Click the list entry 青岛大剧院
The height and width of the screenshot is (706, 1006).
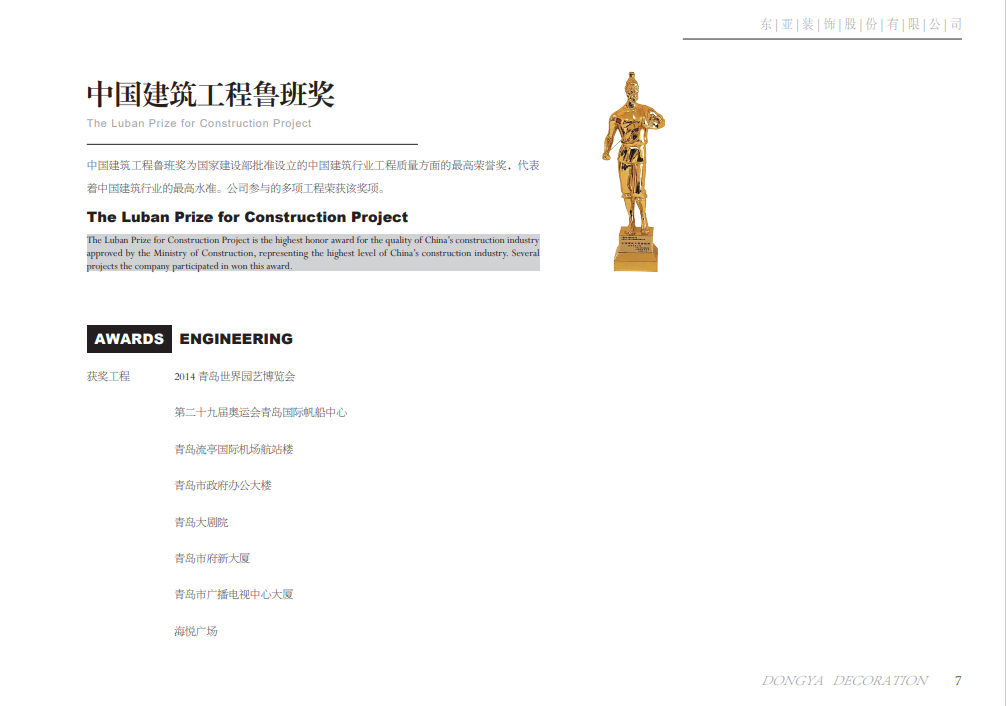pos(201,522)
